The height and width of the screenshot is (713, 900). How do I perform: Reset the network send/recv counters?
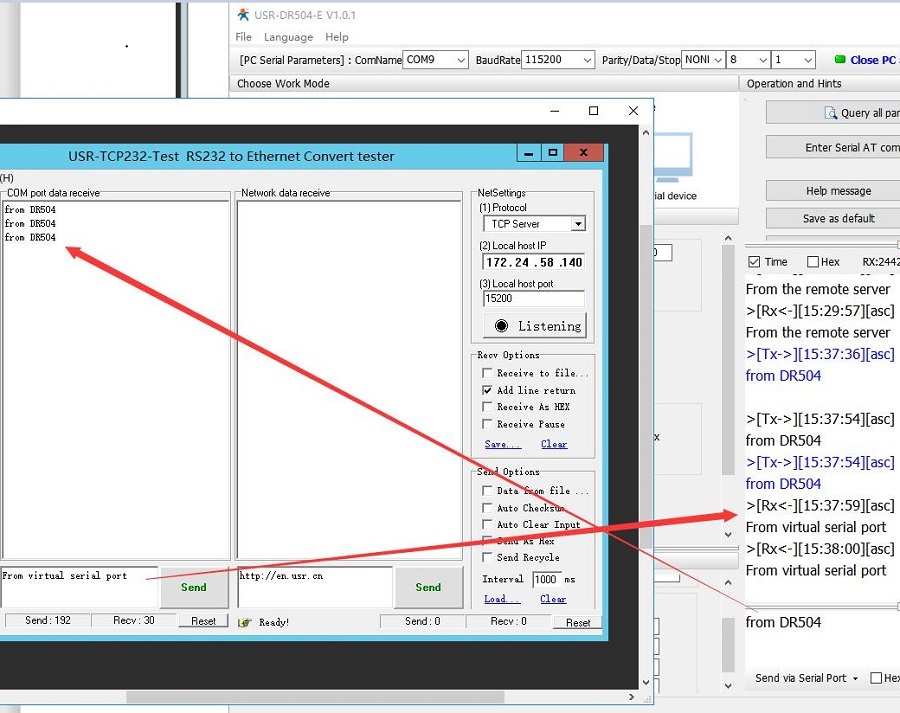[x=577, y=622]
